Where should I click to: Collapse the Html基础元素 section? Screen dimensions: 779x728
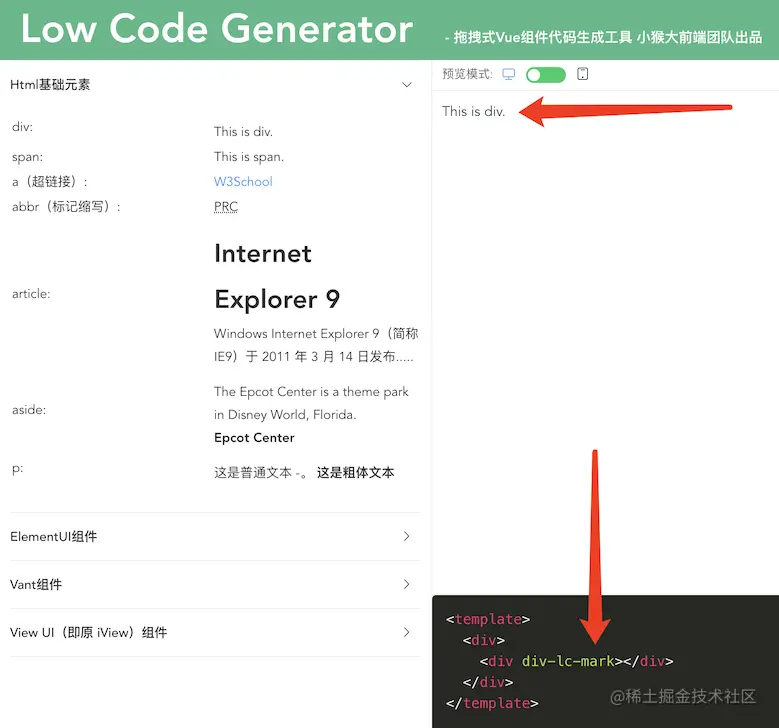coord(406,85)
